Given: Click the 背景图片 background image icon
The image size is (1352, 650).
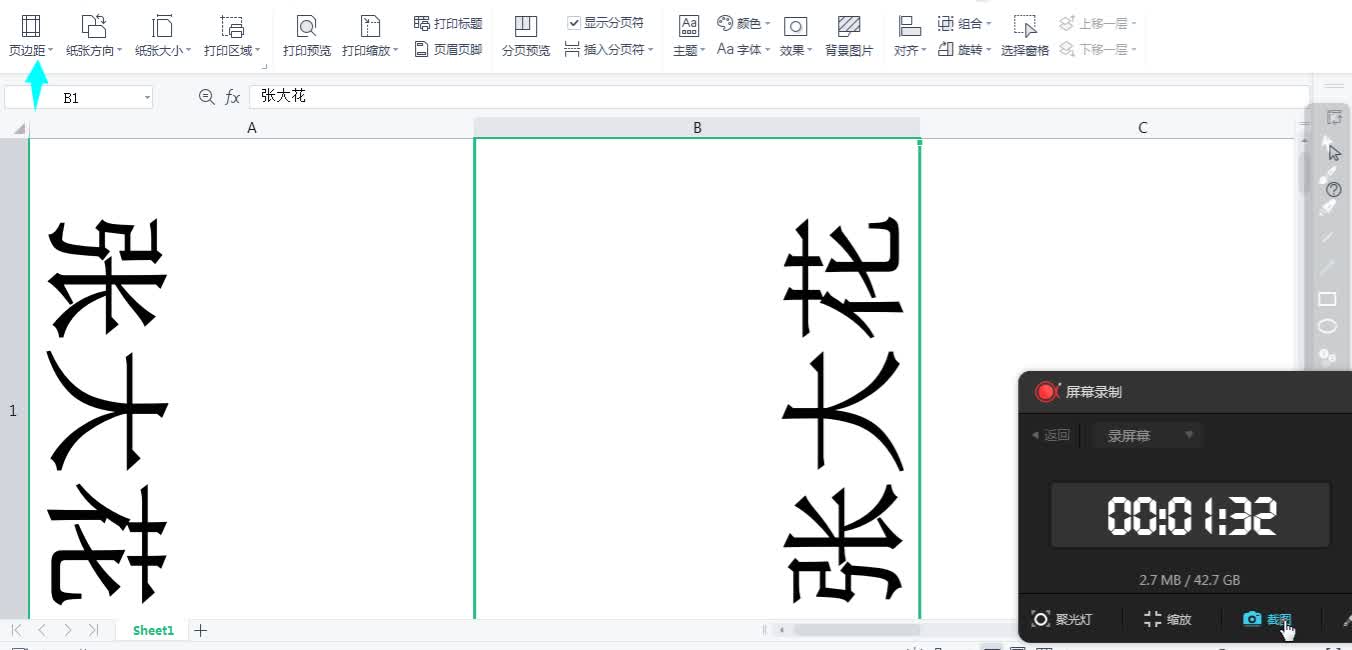Looking at the screenshot, I should tap(848, 35).
